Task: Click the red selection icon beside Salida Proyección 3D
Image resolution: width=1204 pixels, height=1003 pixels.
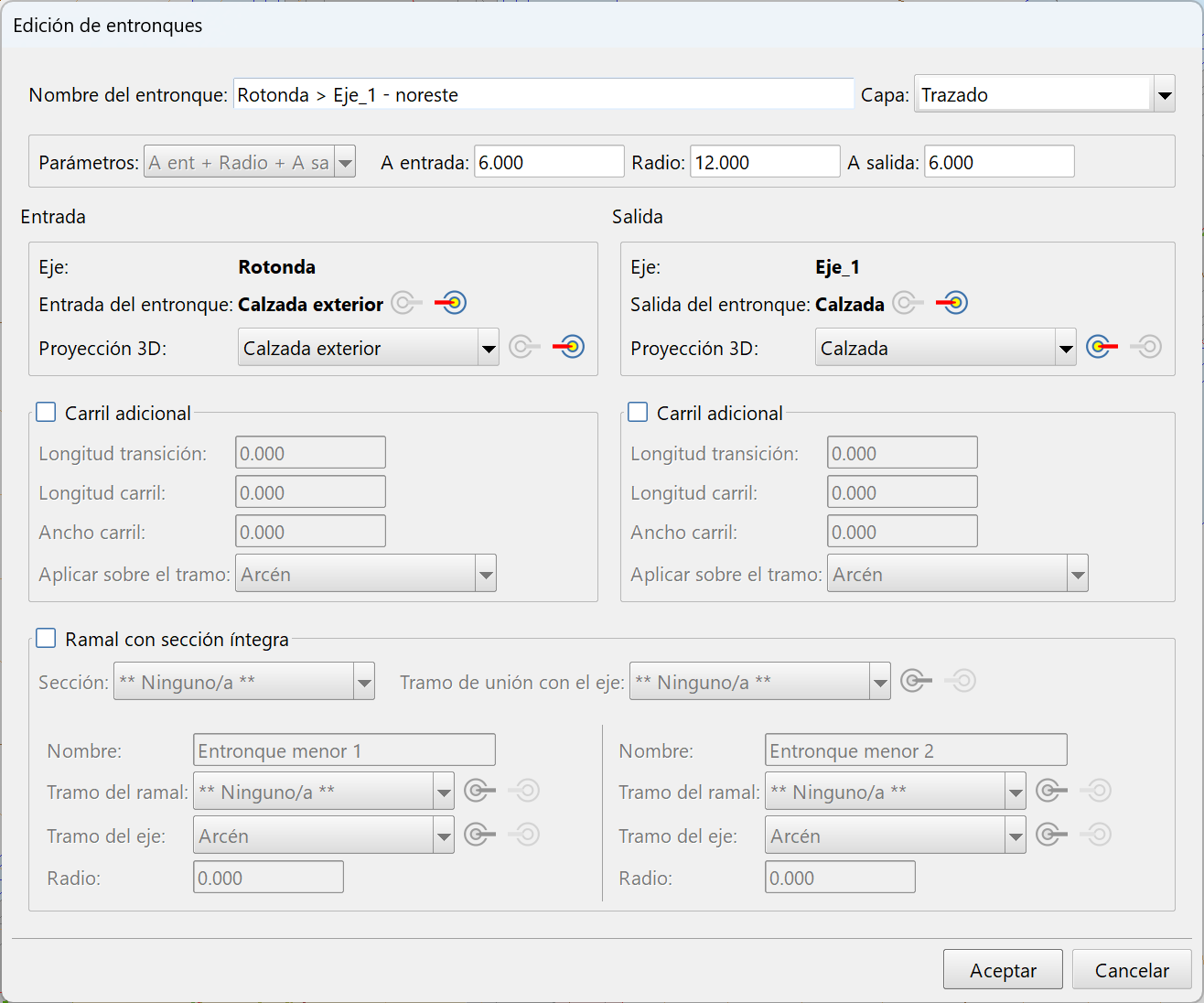Action: coord(1102,347)
